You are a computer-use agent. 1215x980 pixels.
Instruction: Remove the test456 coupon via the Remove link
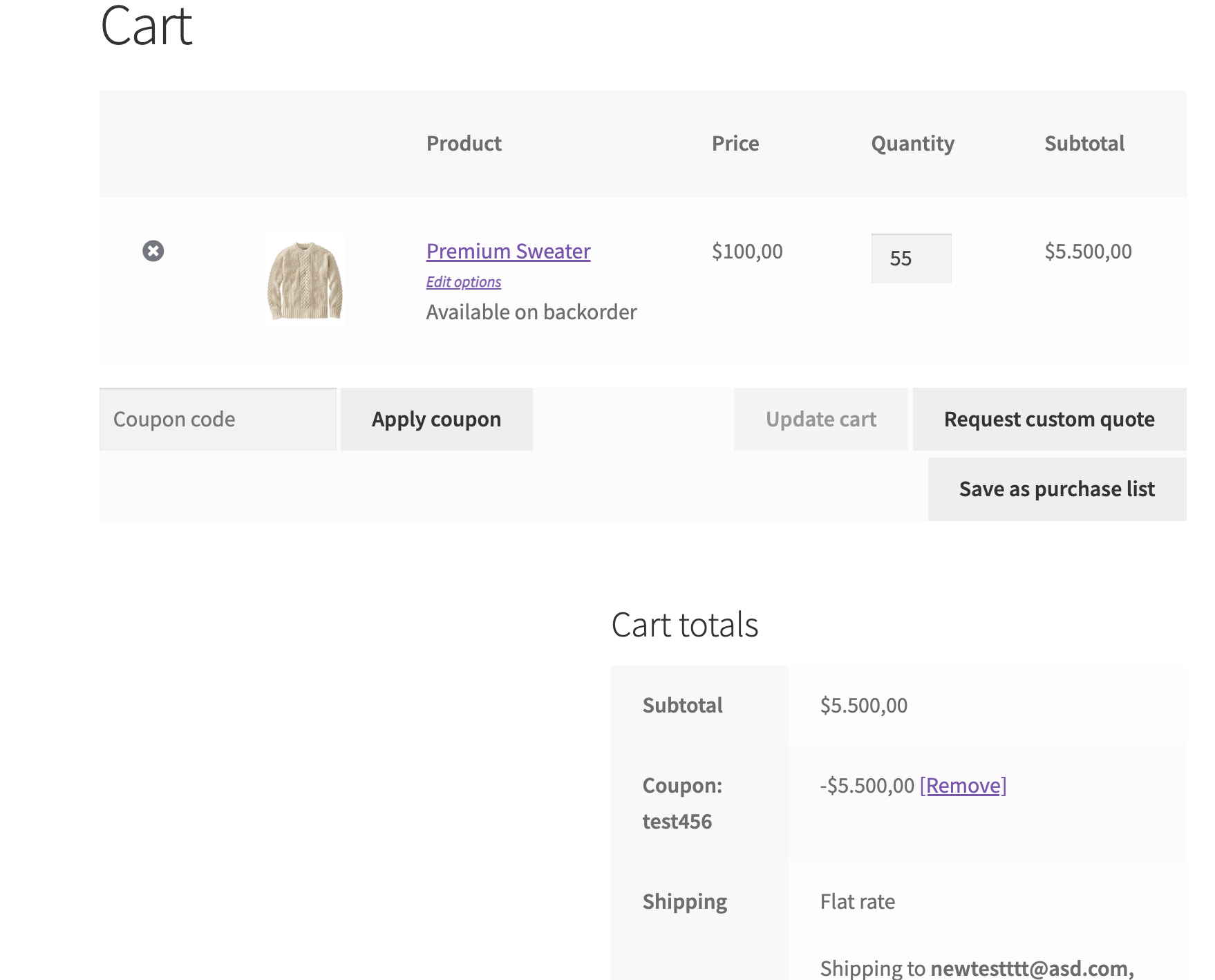pos(963,786)
